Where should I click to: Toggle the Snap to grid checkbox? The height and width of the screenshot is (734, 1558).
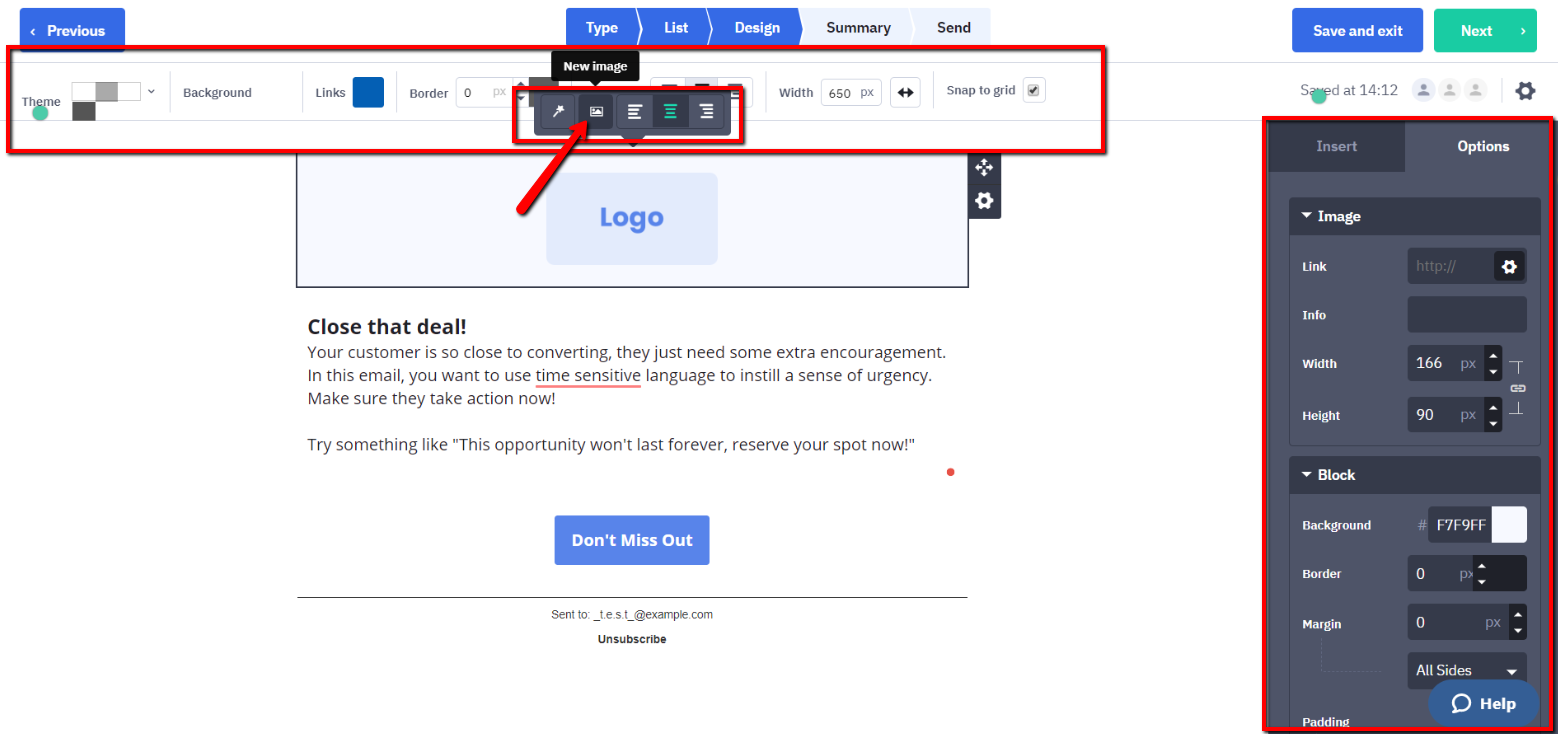click(x=1033, y=89)
